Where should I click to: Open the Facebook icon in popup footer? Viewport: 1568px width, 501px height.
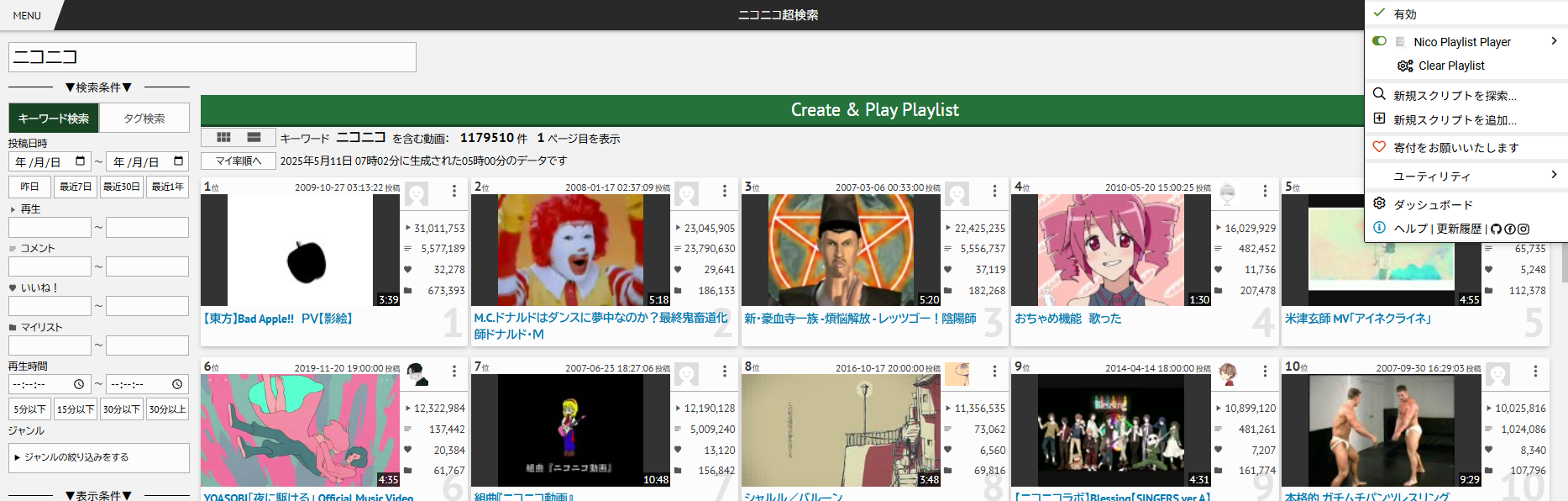pos(1509,229)
